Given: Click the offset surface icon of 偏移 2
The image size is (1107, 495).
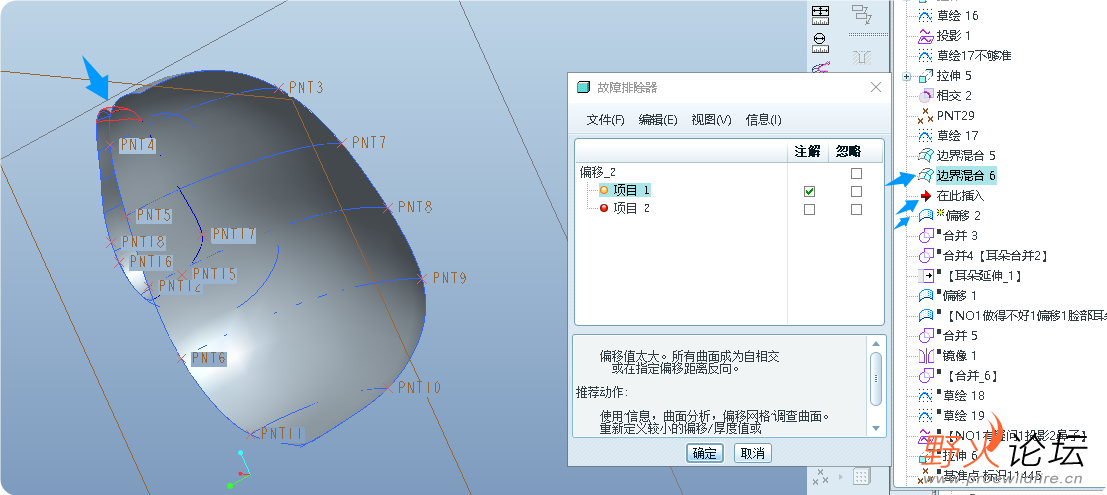Looking at the screenshot, I should (x=926, y=215).
